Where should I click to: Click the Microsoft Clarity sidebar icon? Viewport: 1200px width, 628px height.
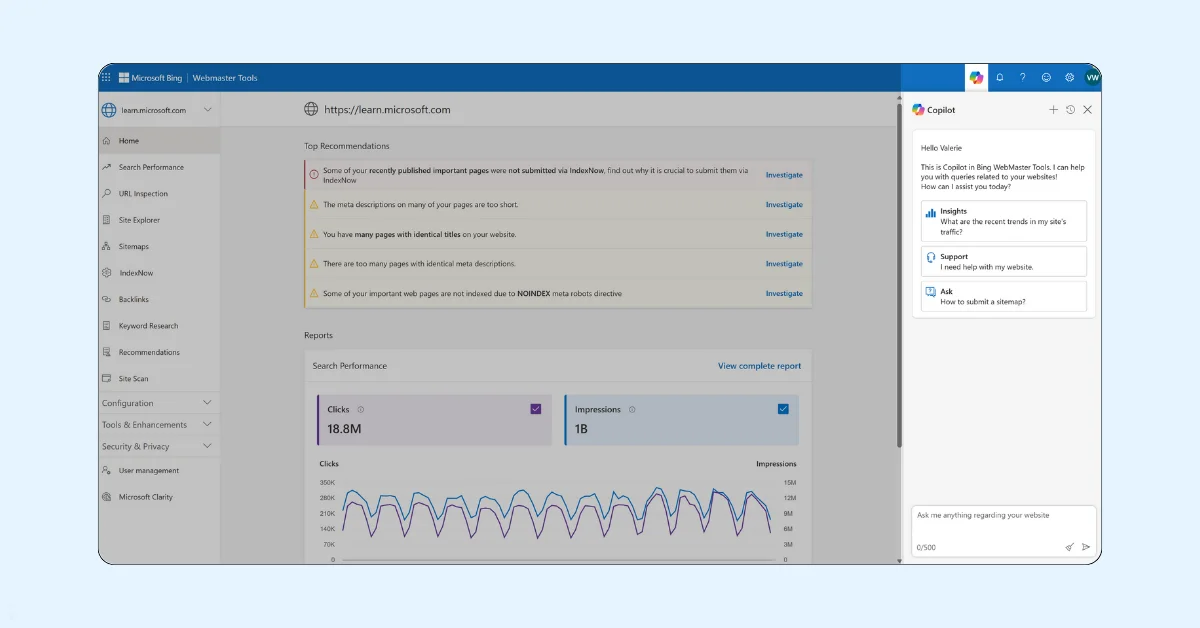pos(107,497)
